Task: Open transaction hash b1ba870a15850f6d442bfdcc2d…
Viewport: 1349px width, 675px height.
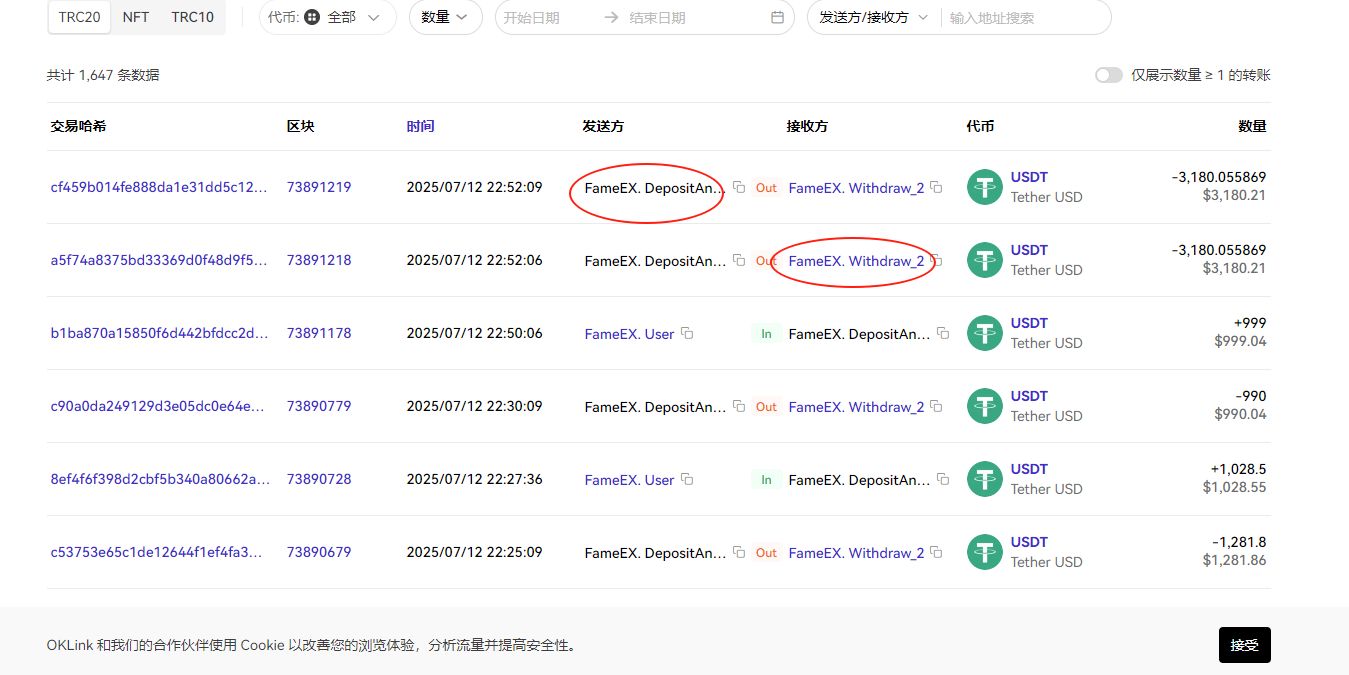Action: [x=159, y=333]
